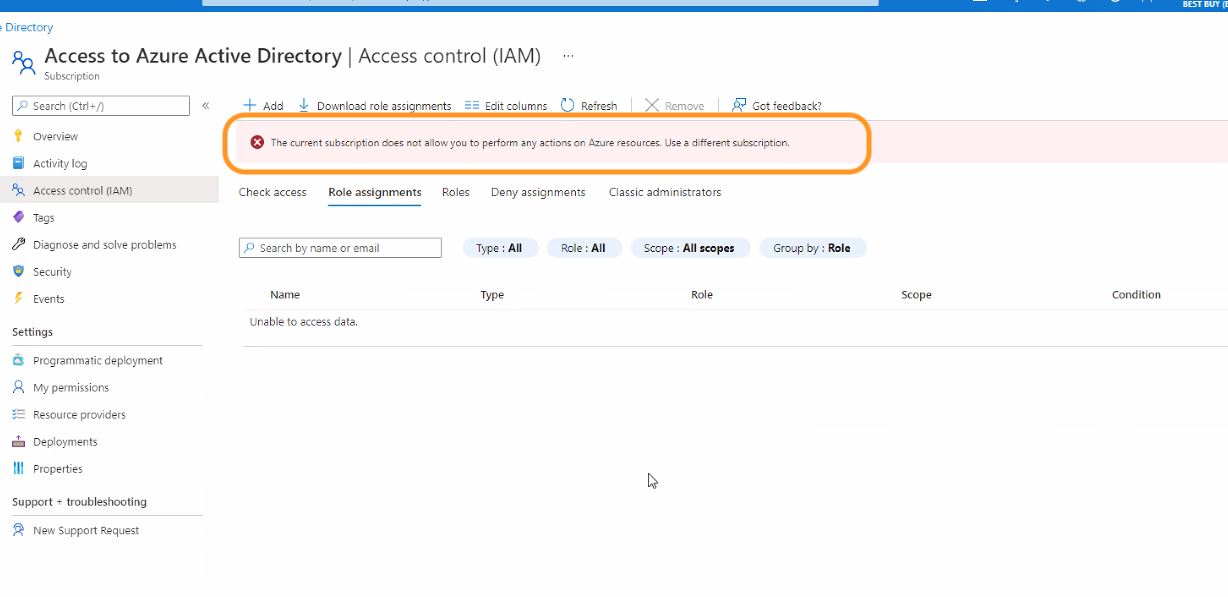
Task: Click the Got feedback? link
Action: [x=777, y=105]
